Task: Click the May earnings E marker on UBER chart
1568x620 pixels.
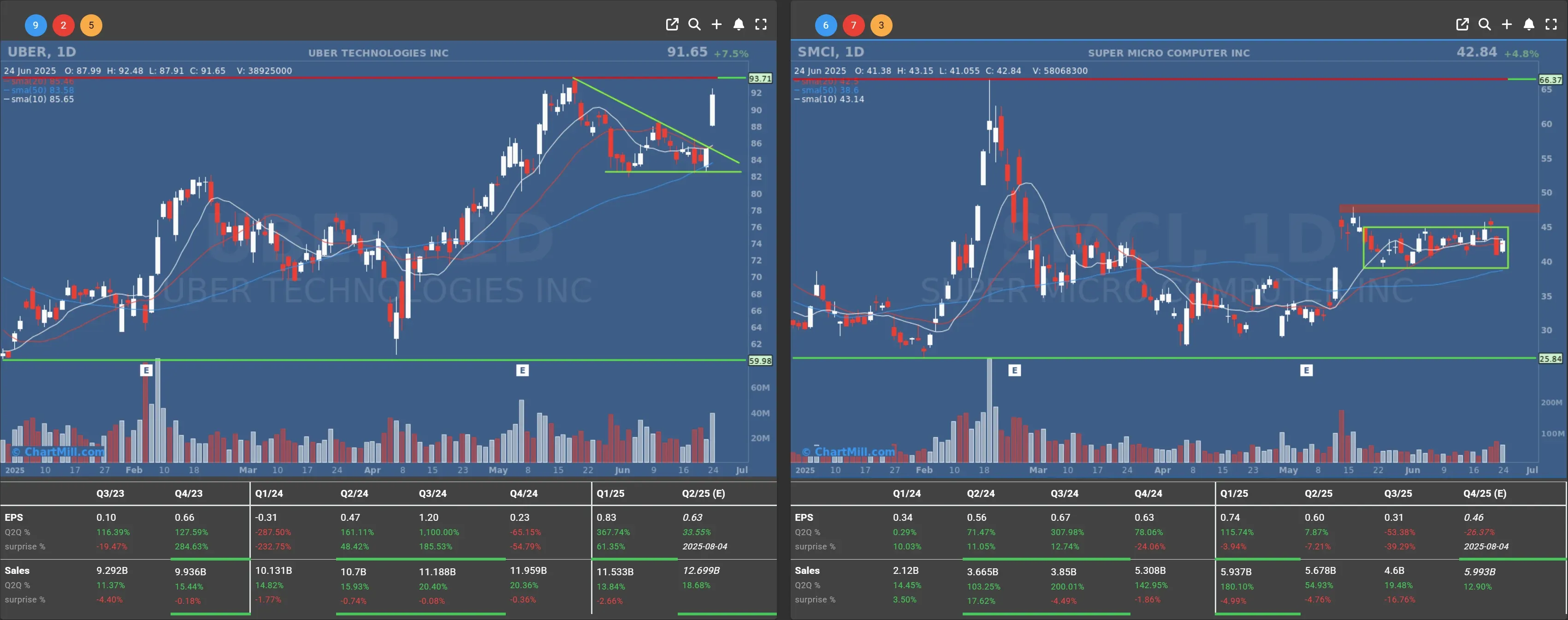Action: point(522,370)
